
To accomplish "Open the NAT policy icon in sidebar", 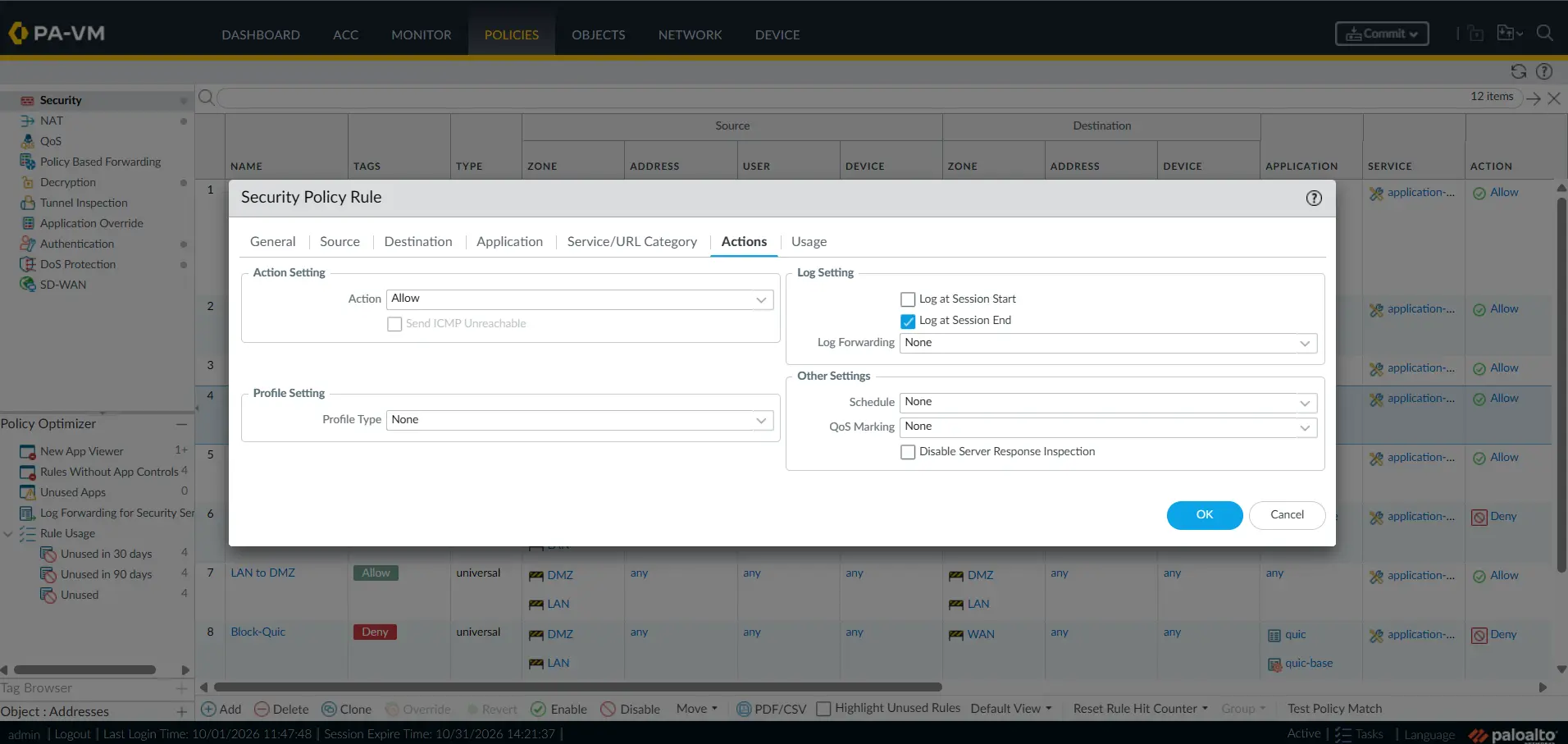I will [28, 121].
